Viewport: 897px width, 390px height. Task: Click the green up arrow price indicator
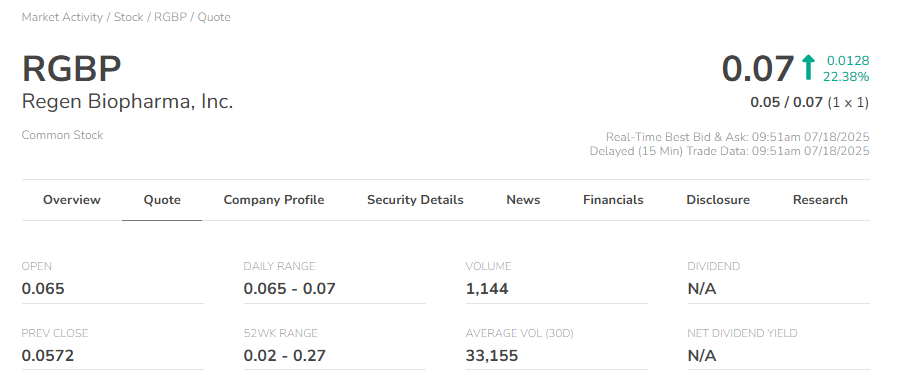(x=808, y=67)
